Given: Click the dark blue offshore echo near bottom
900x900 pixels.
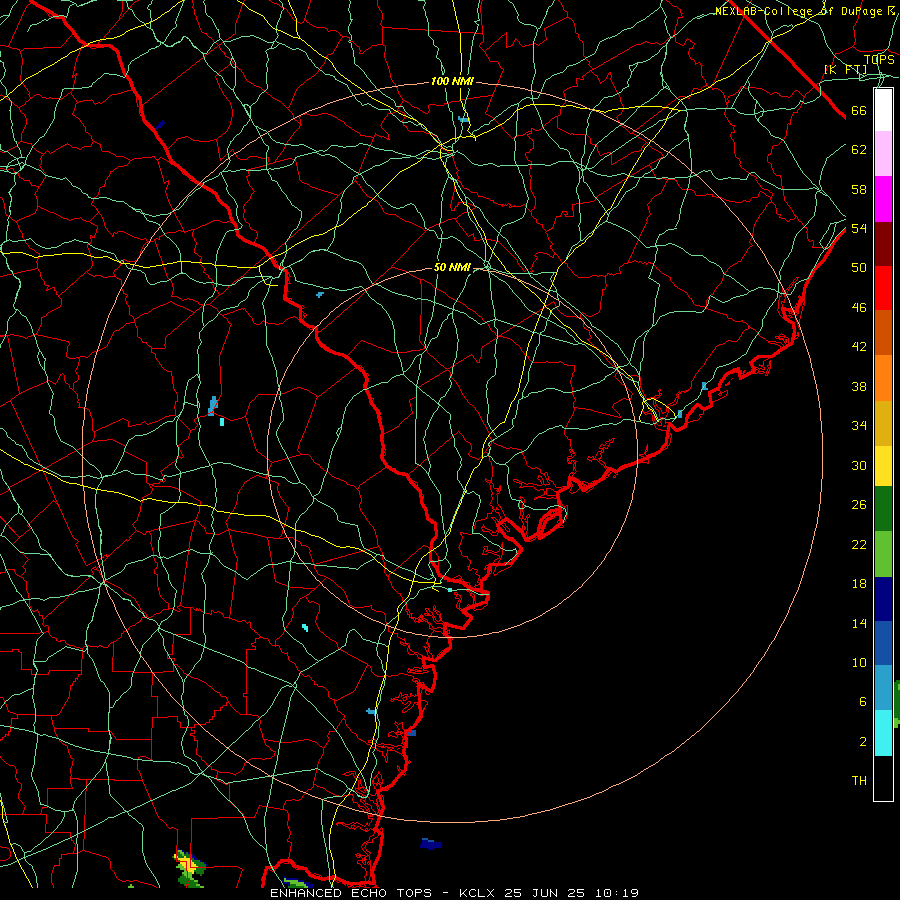Looking at the screenshot, I should coord(430,843).
